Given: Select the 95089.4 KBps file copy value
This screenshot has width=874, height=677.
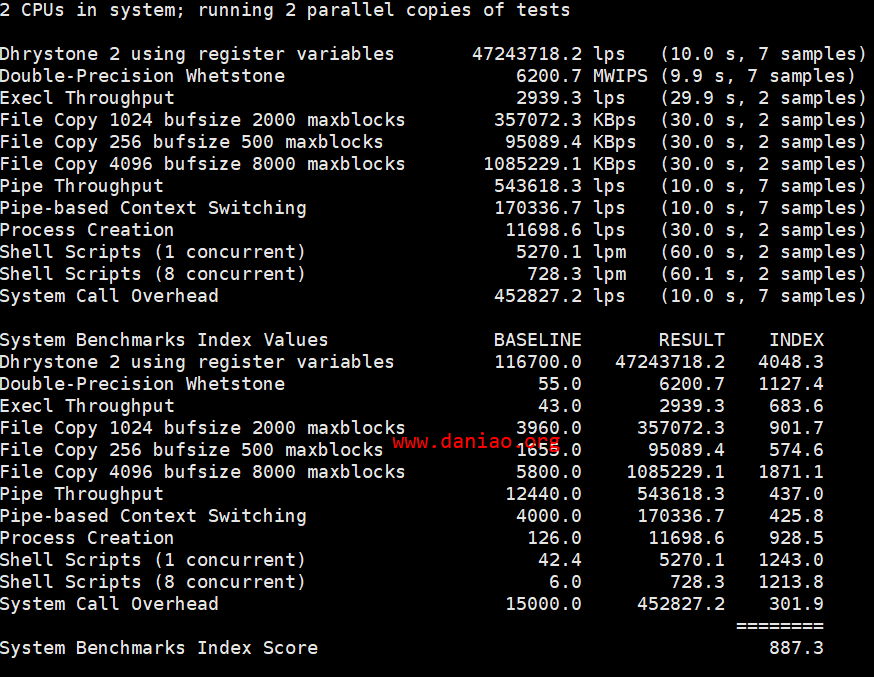Looking at the screenshot, I should click(570, 142).
